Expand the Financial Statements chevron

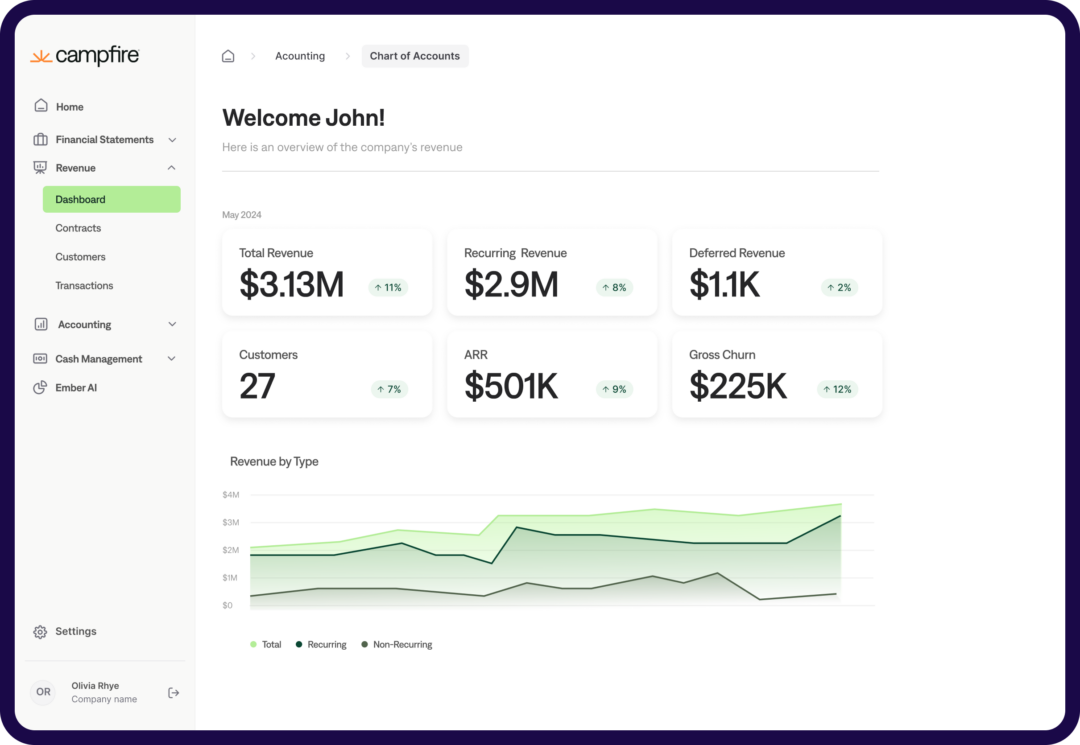click(x=172, y=140)
